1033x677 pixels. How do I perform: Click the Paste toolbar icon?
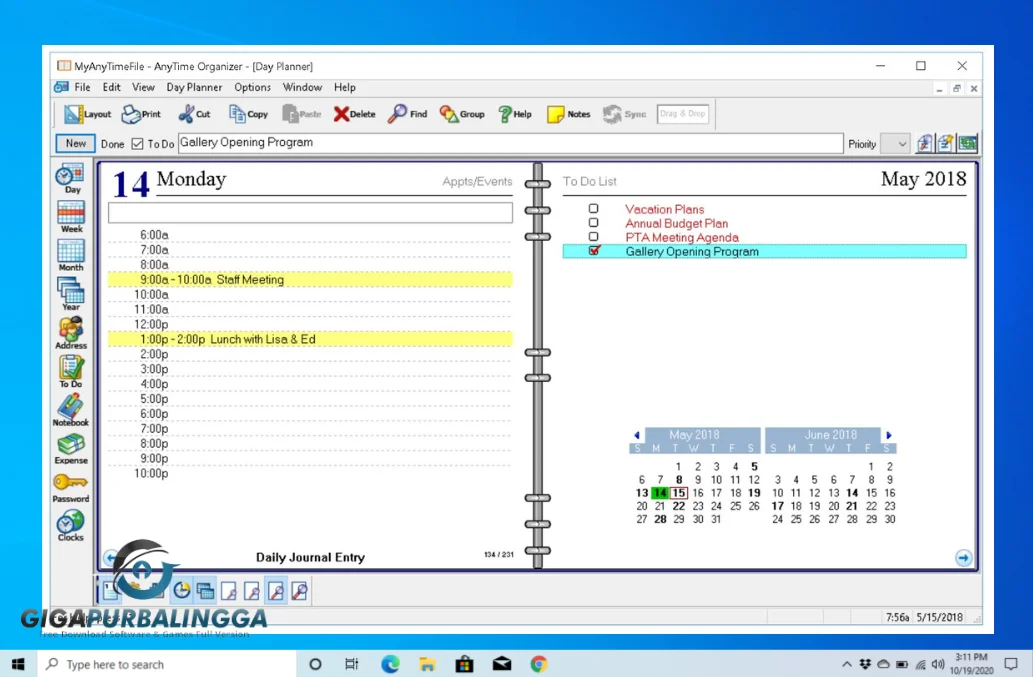click(x=302, y=114)
